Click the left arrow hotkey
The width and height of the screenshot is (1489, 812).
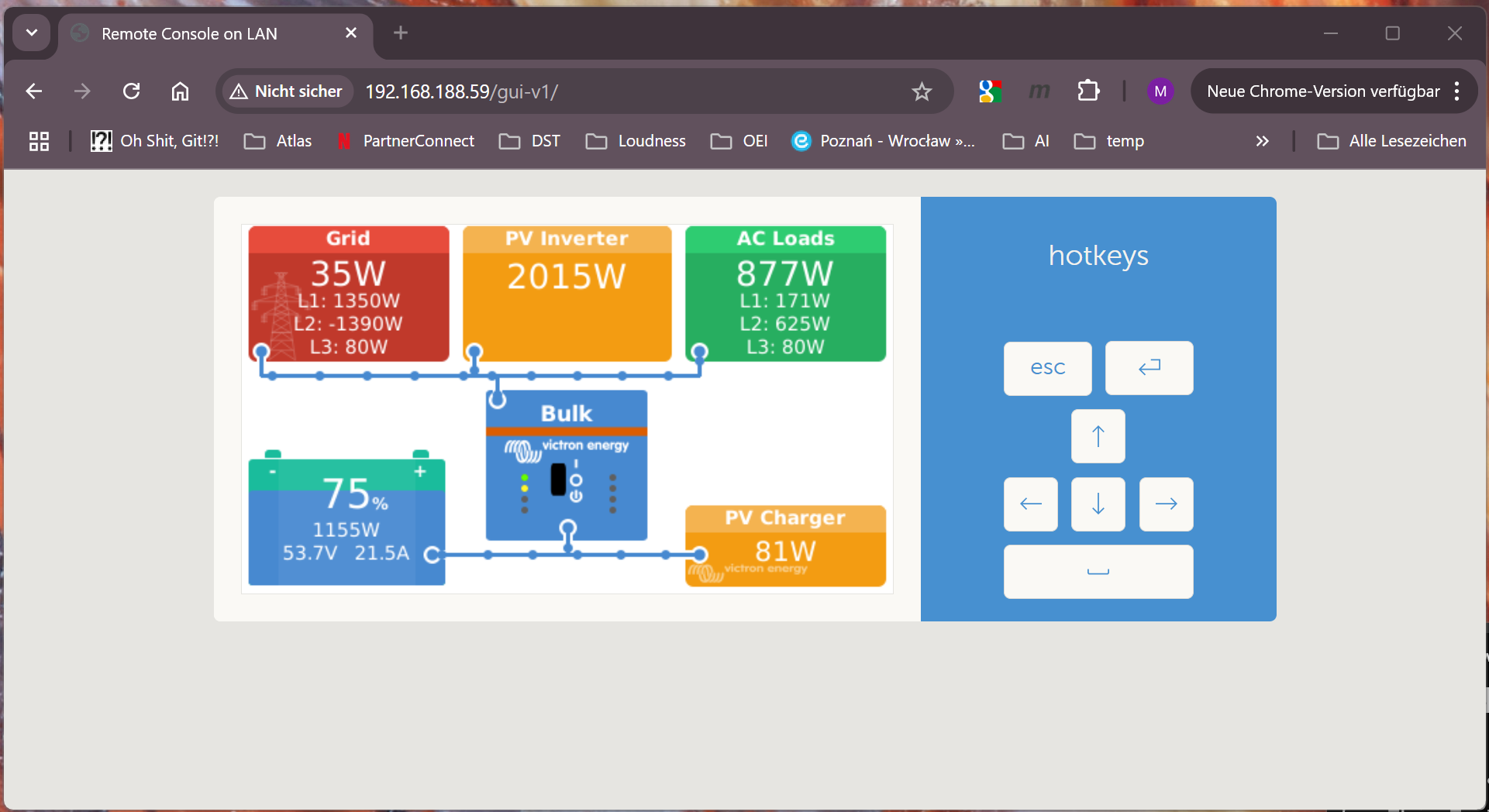[x=1030, y=504]
